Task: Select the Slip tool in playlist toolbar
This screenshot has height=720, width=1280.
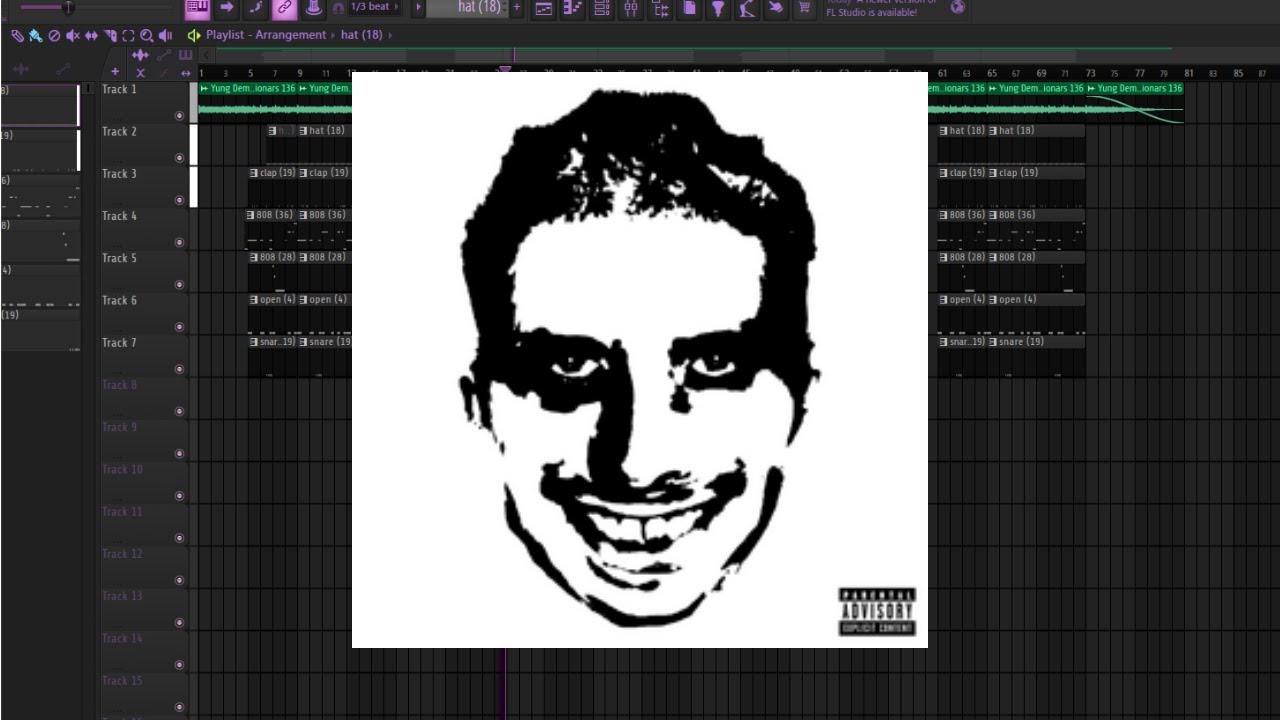Action: pos(91,35)
